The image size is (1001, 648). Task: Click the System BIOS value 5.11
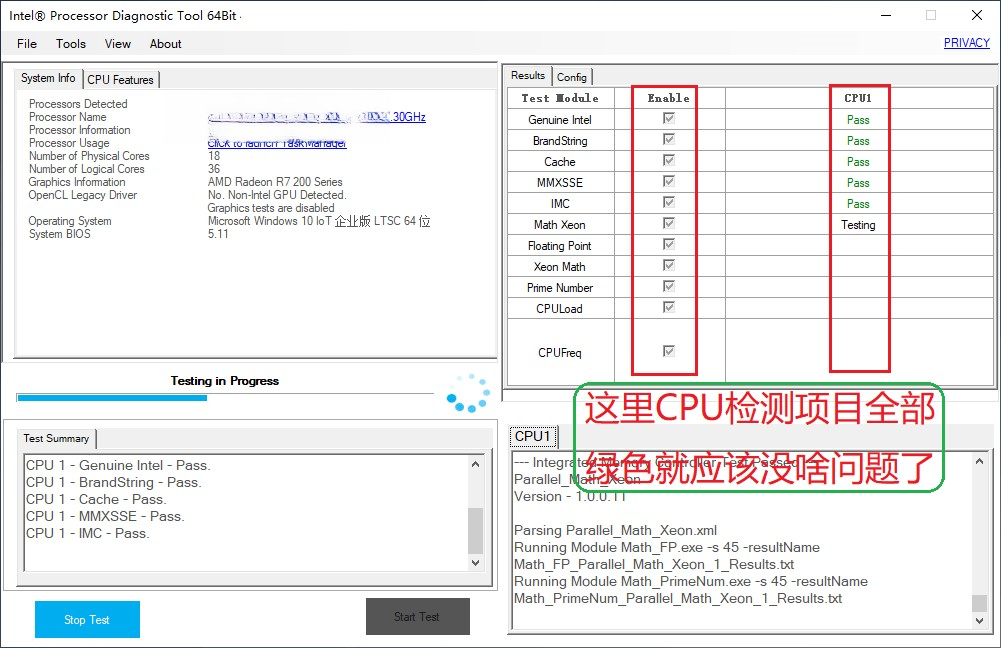218,234
